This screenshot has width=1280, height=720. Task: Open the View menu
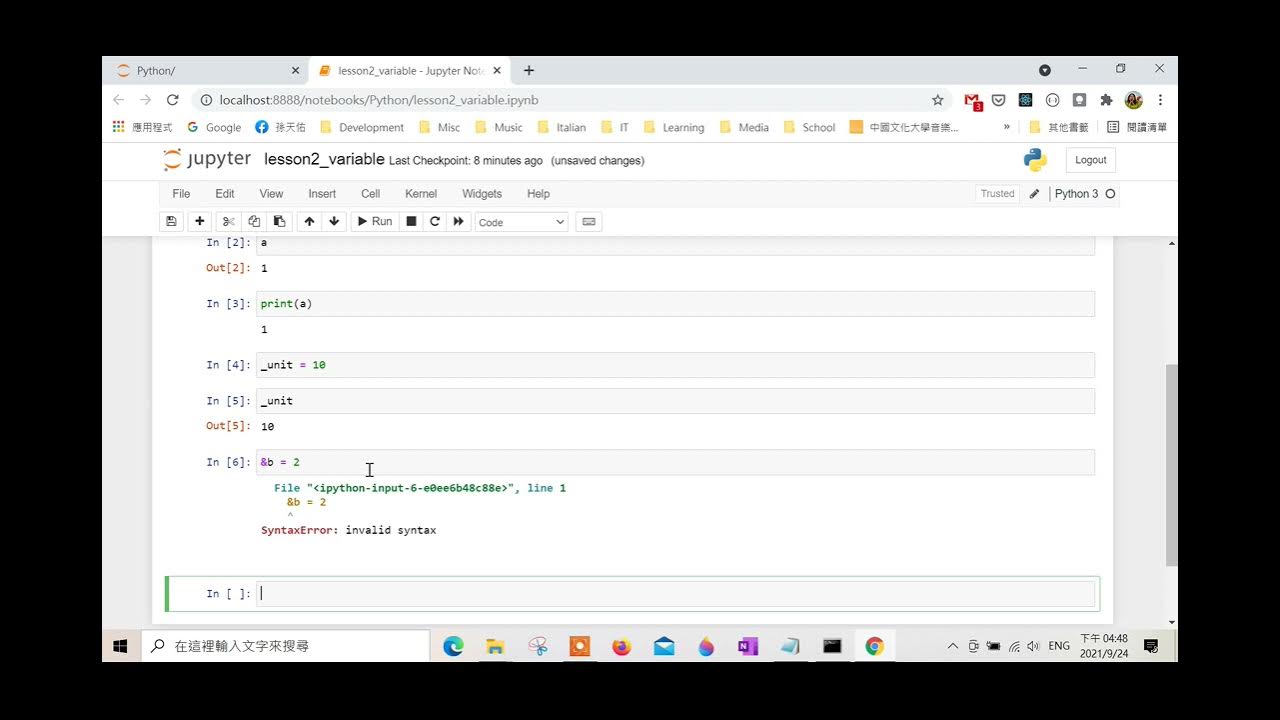[271, 194]
